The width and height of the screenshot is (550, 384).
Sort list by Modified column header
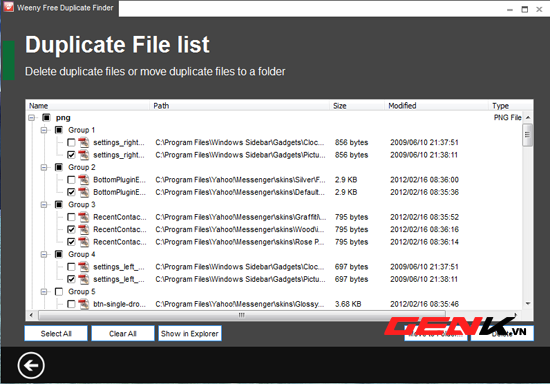pos(436,106)
